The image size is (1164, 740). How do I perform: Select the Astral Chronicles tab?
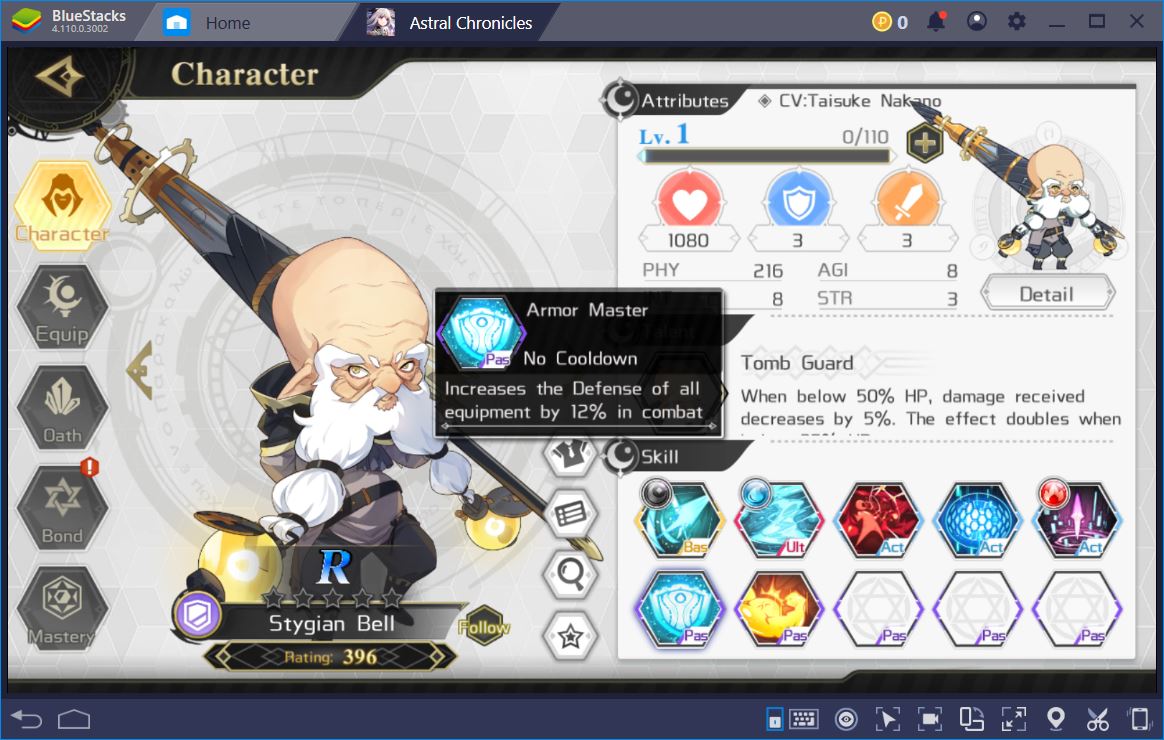pyautogui.click(x=451, y=23)
